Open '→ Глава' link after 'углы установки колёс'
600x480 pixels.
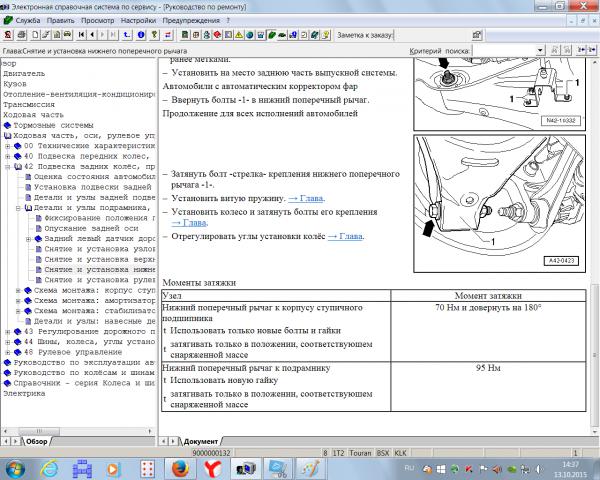point(346,236)
